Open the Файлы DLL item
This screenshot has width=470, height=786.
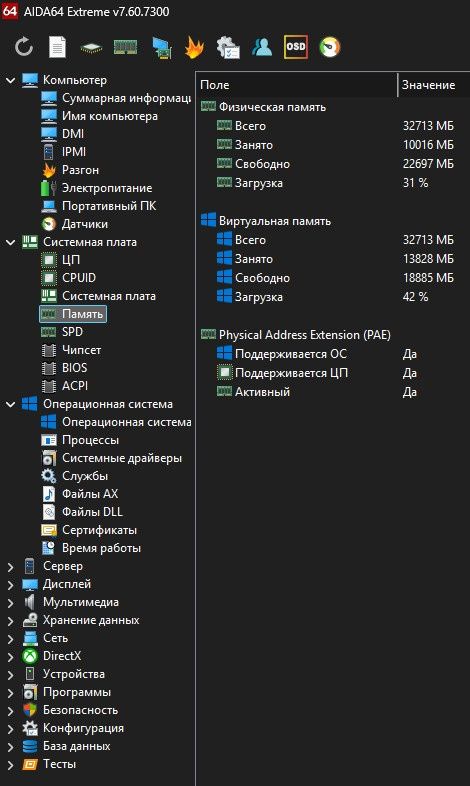click(82, 512)
